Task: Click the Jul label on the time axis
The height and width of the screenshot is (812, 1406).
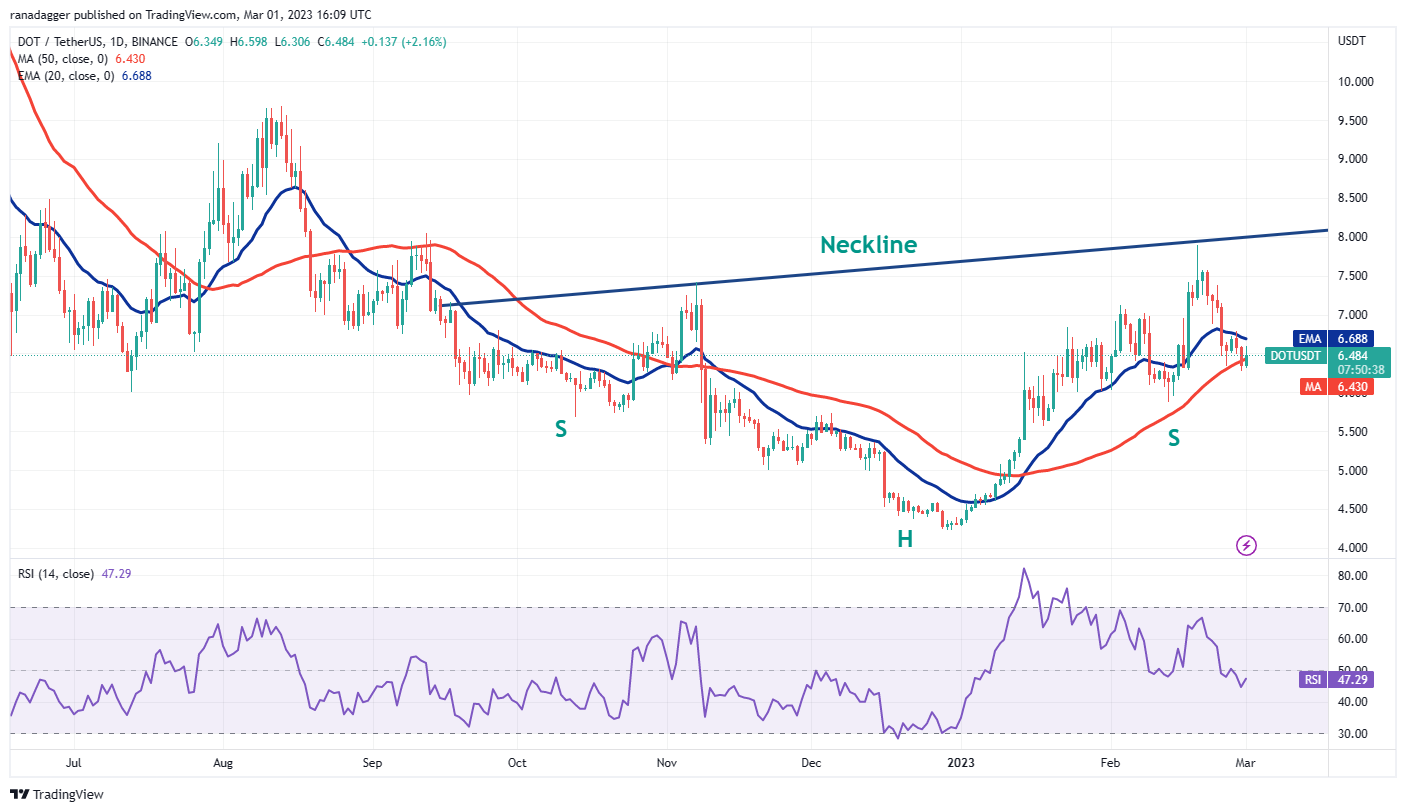Action: coord(75,762)
